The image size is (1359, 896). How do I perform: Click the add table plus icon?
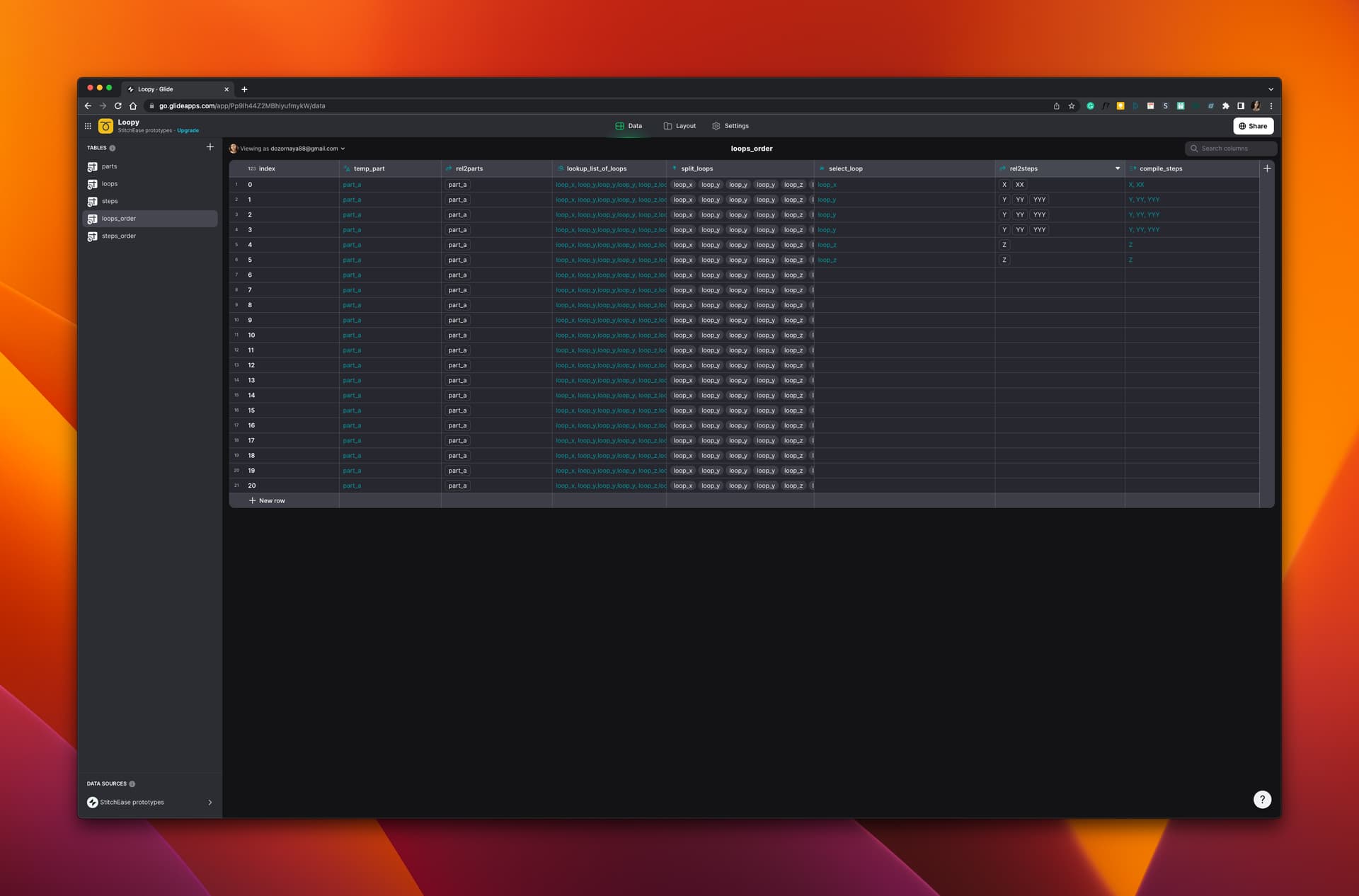[210, 147]
